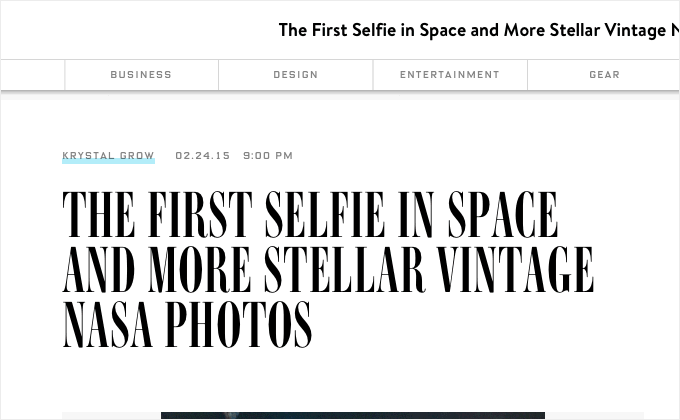
Task: Click the headline line 'The First Selfie in Space'
Action: [310, 213]
